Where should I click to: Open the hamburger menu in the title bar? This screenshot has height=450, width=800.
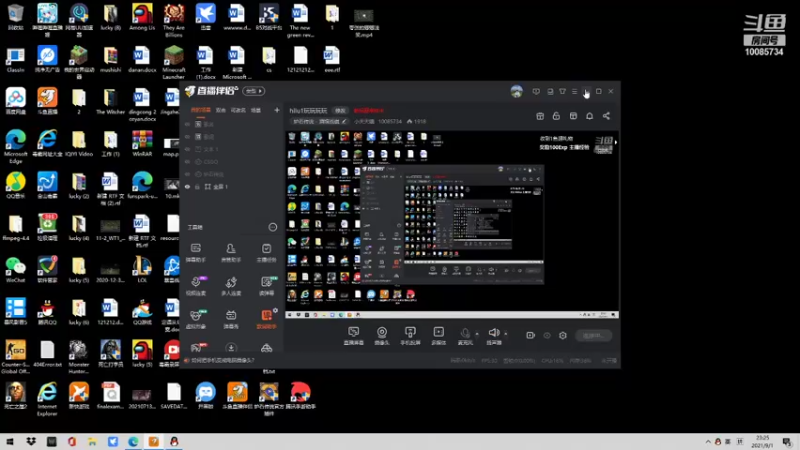[x=574, y=91]
